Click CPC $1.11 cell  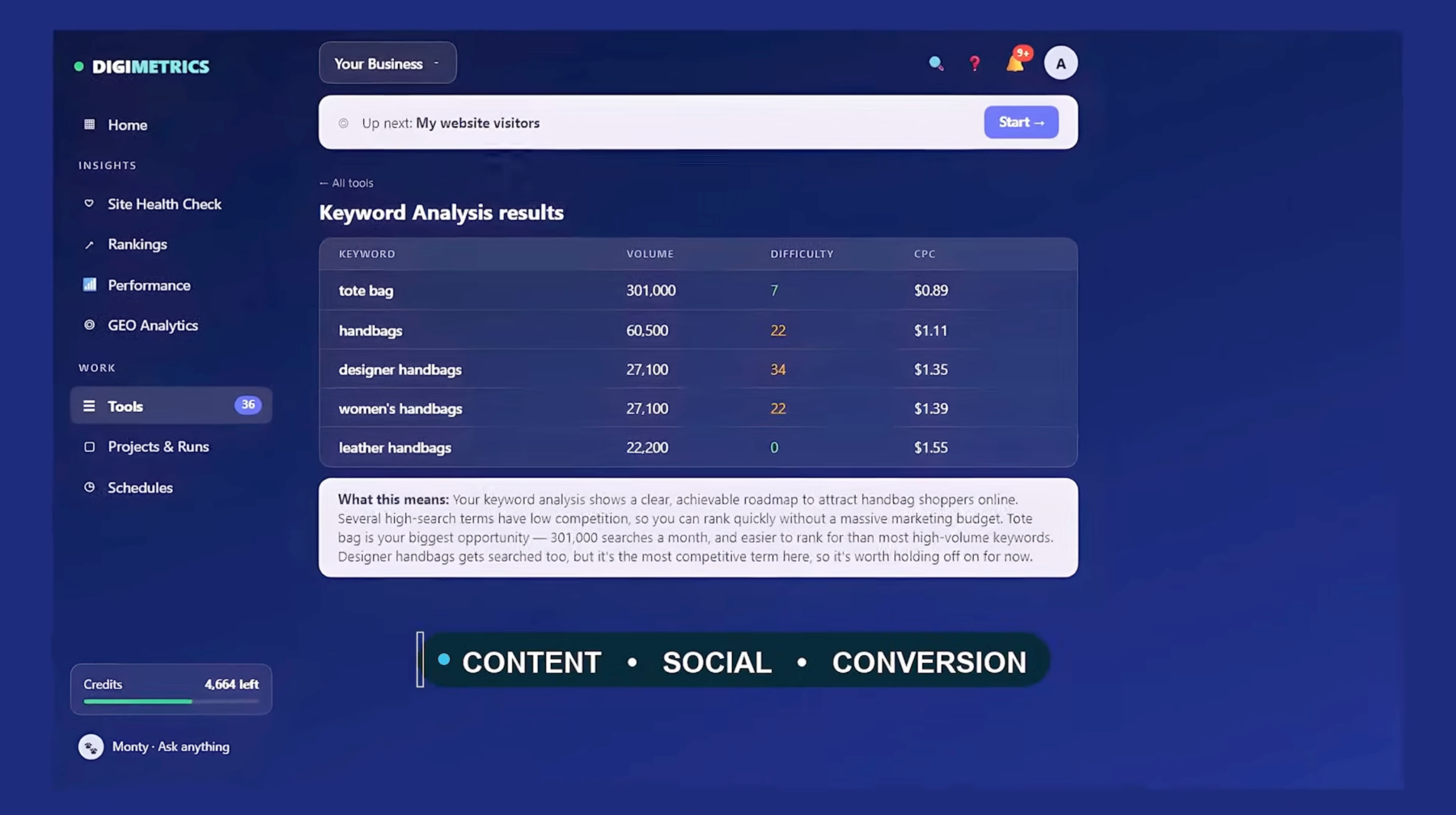930,330
